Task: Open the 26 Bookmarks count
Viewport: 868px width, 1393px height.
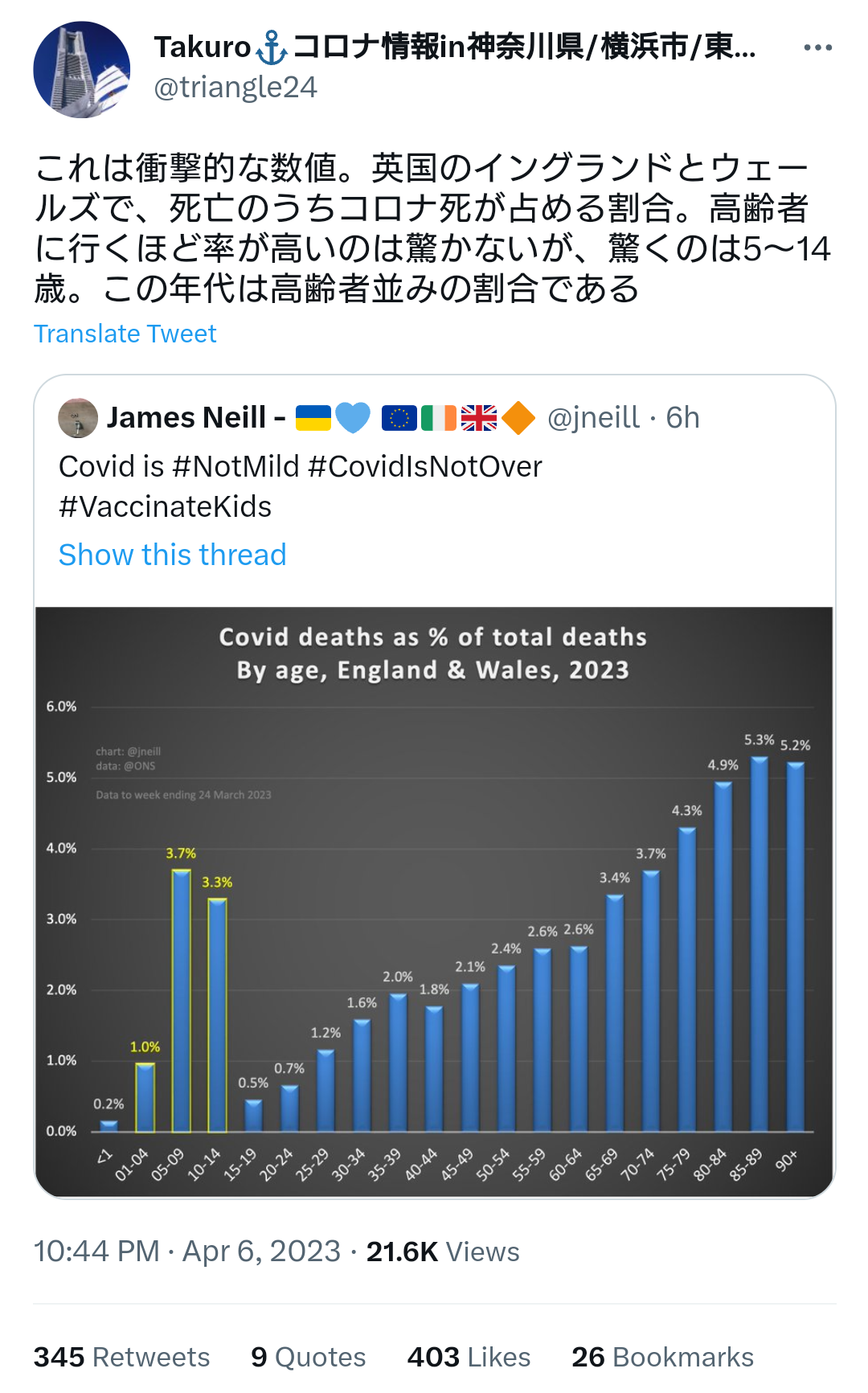Action: [662, 1357]
